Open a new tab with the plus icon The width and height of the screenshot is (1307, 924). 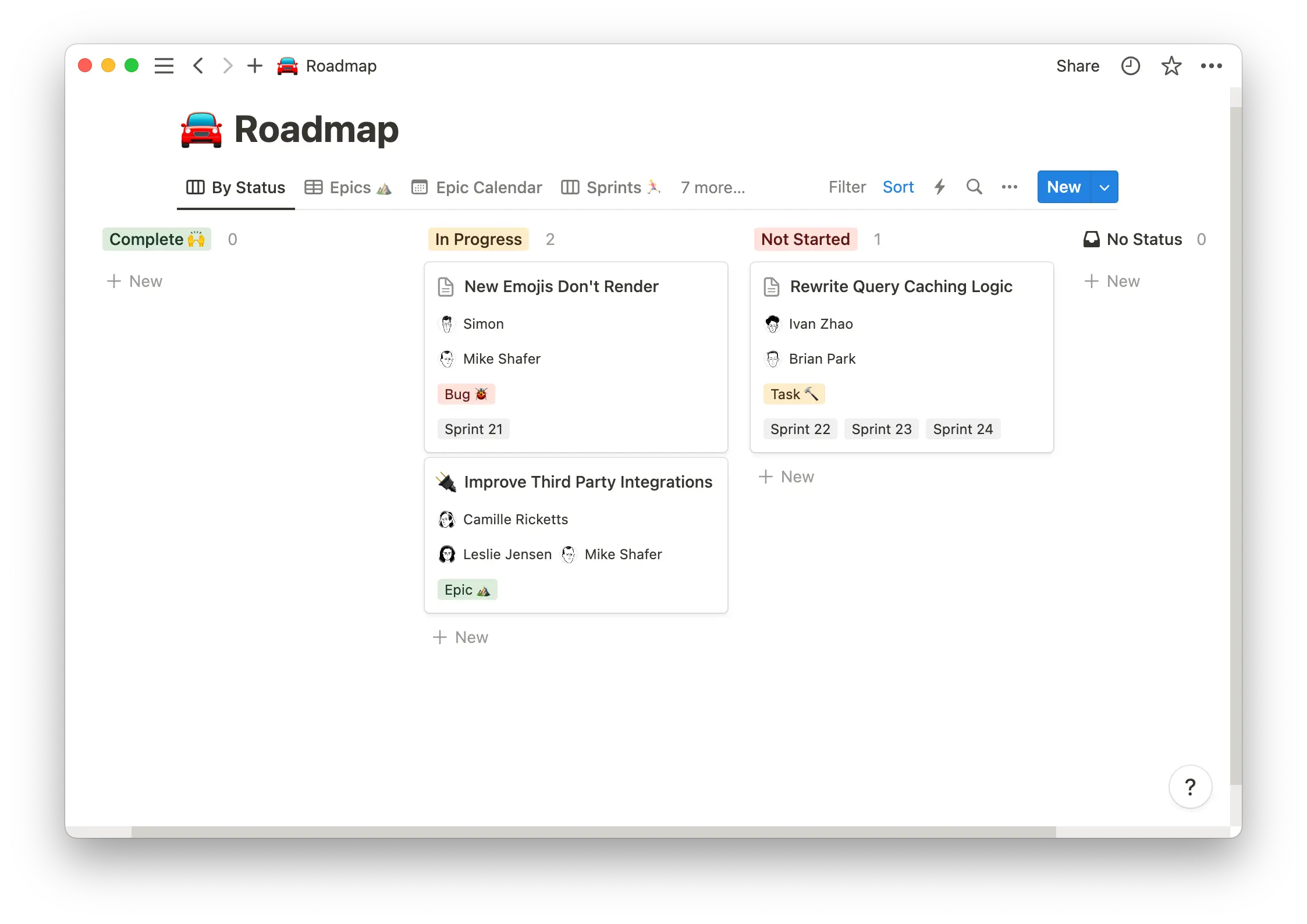(x=255, y=66)
